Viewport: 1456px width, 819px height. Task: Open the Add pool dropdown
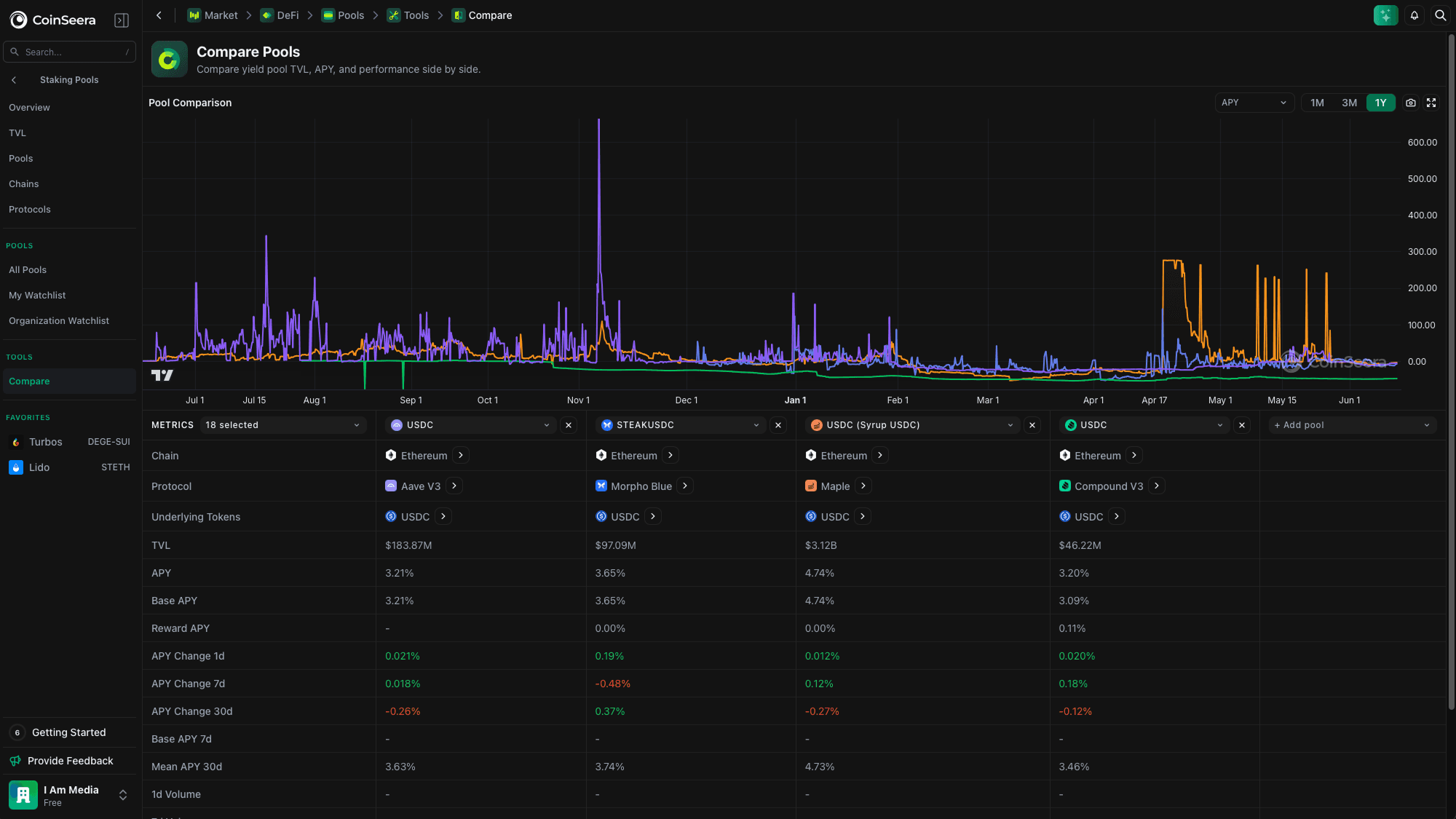pos(1353,425)
